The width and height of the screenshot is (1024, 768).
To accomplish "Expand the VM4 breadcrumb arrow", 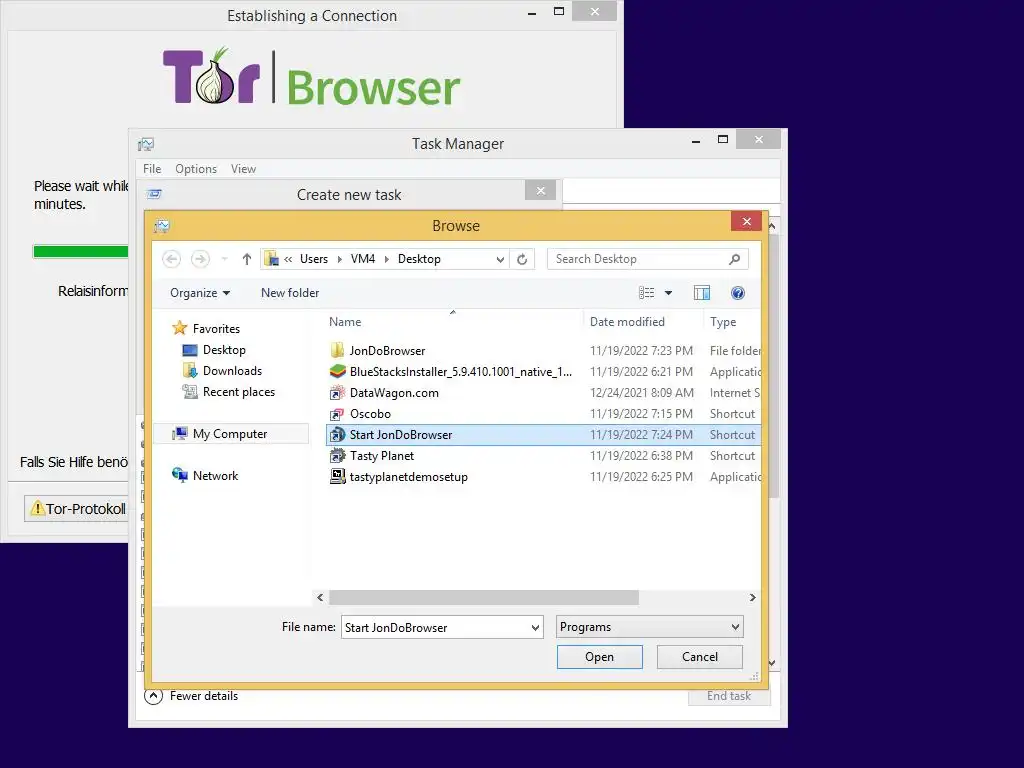I will [x=386, y=259].
